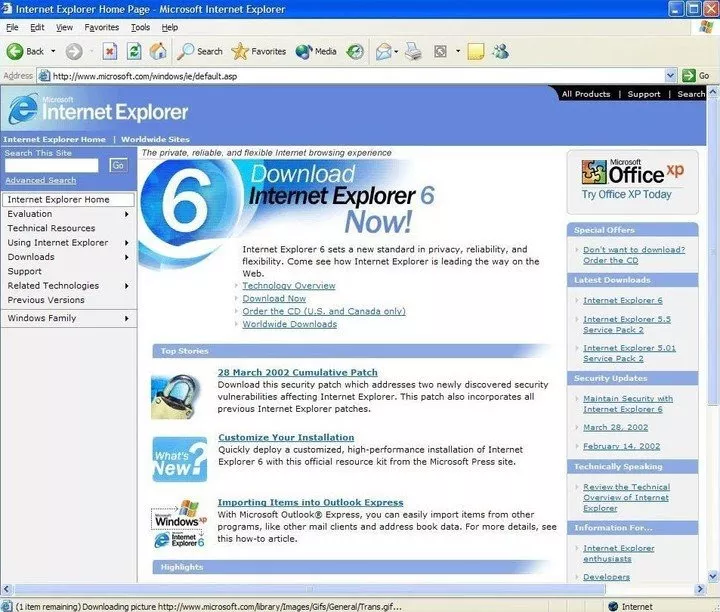Click the vertical scrollbar thumb

(x=713, y=252)
